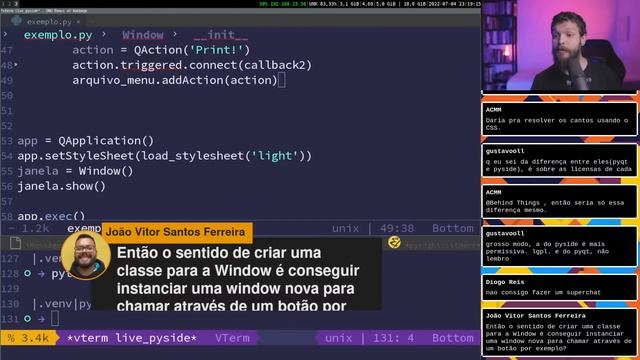Toggle the fold marker on line 48

coord(16,64)
